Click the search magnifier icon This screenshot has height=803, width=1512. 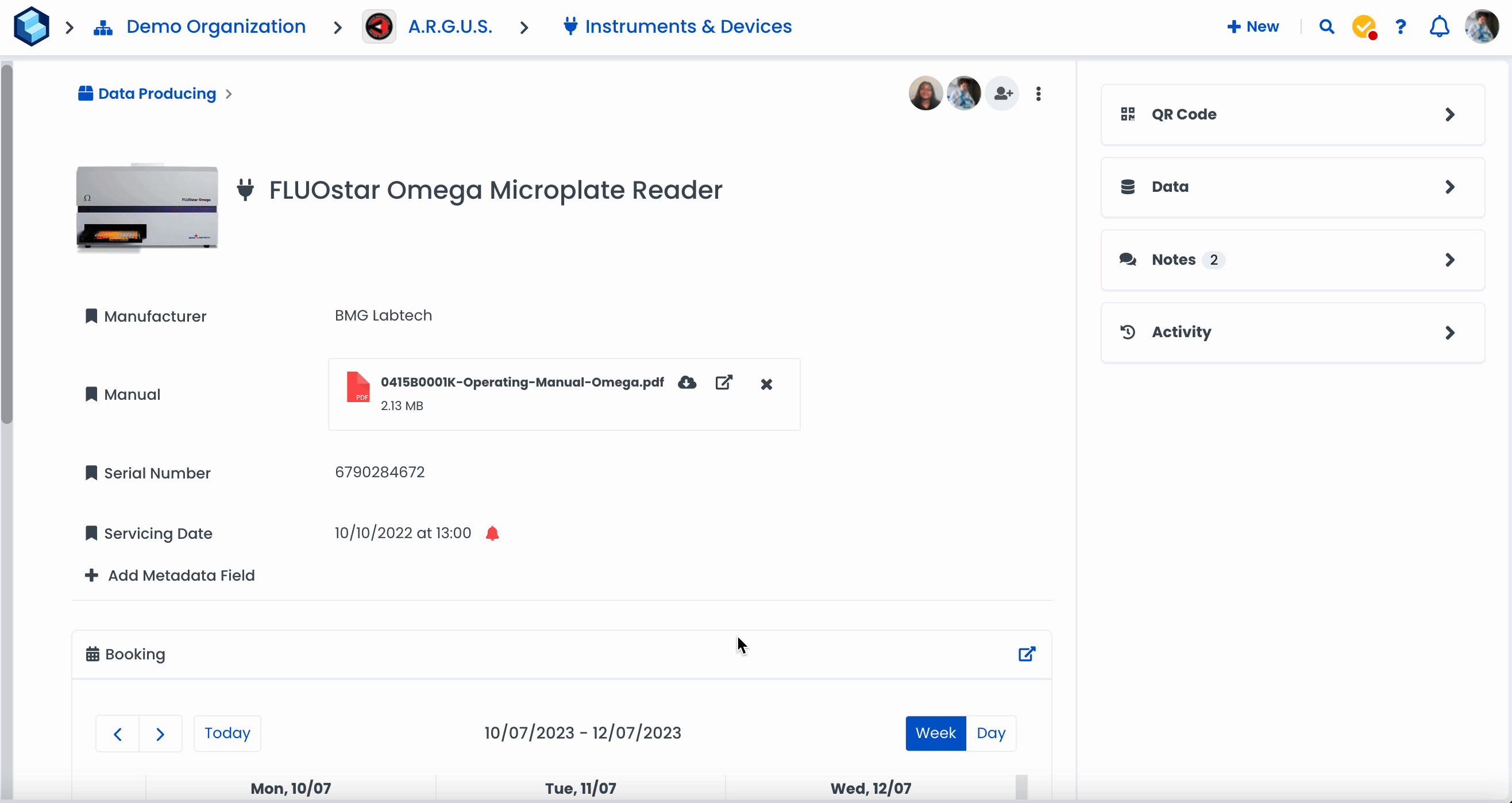point(1326,26)
